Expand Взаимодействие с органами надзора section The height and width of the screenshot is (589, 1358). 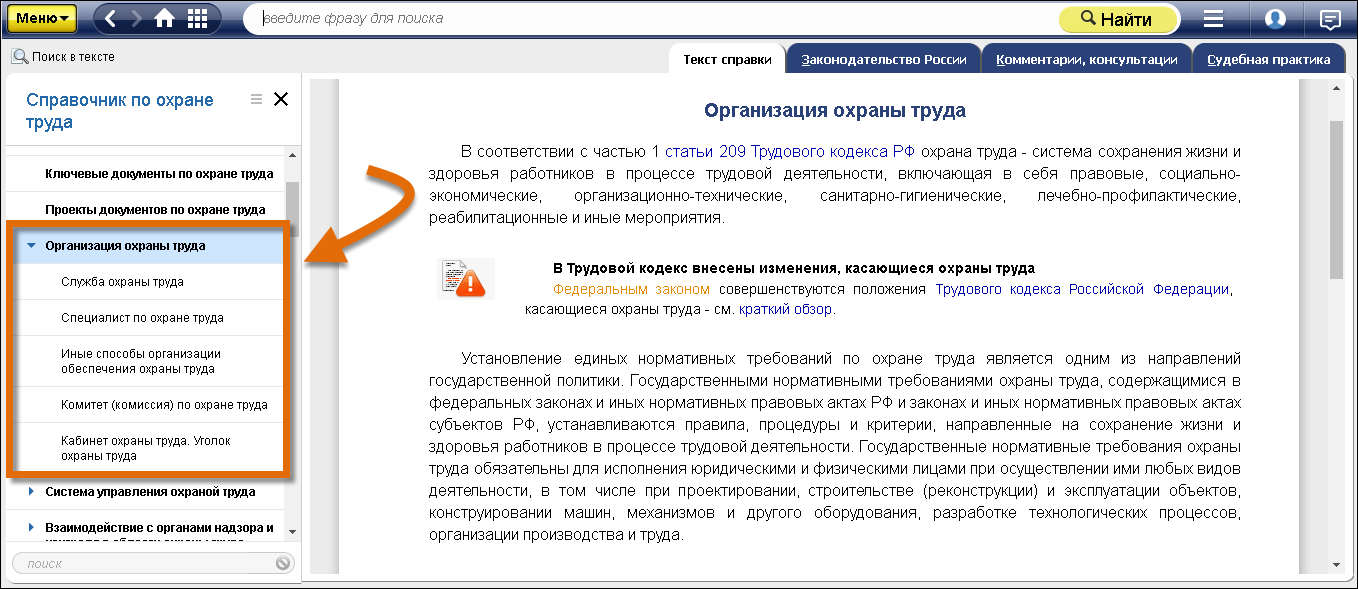(32, 527)
